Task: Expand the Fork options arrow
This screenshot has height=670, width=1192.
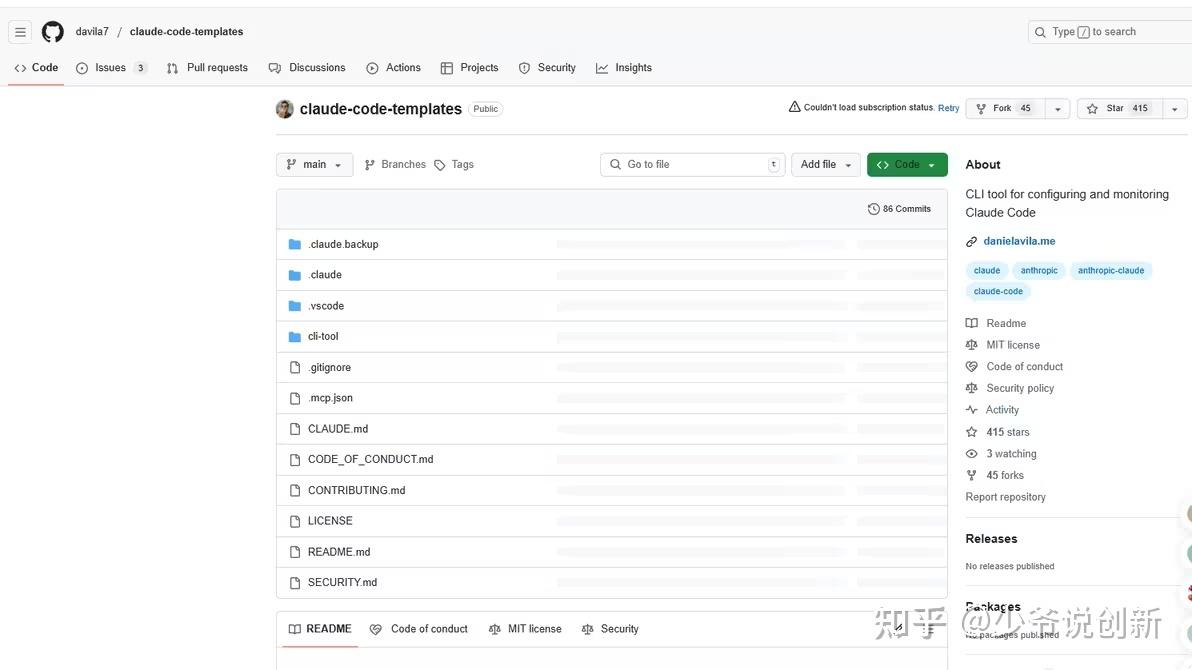Action: pyautogui.click(x=1057, y=109)
